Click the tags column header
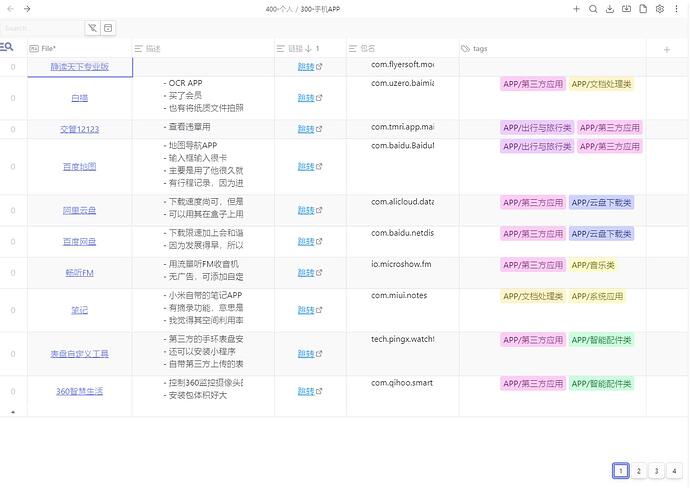690x490 pixels. (x=480, y=48)
